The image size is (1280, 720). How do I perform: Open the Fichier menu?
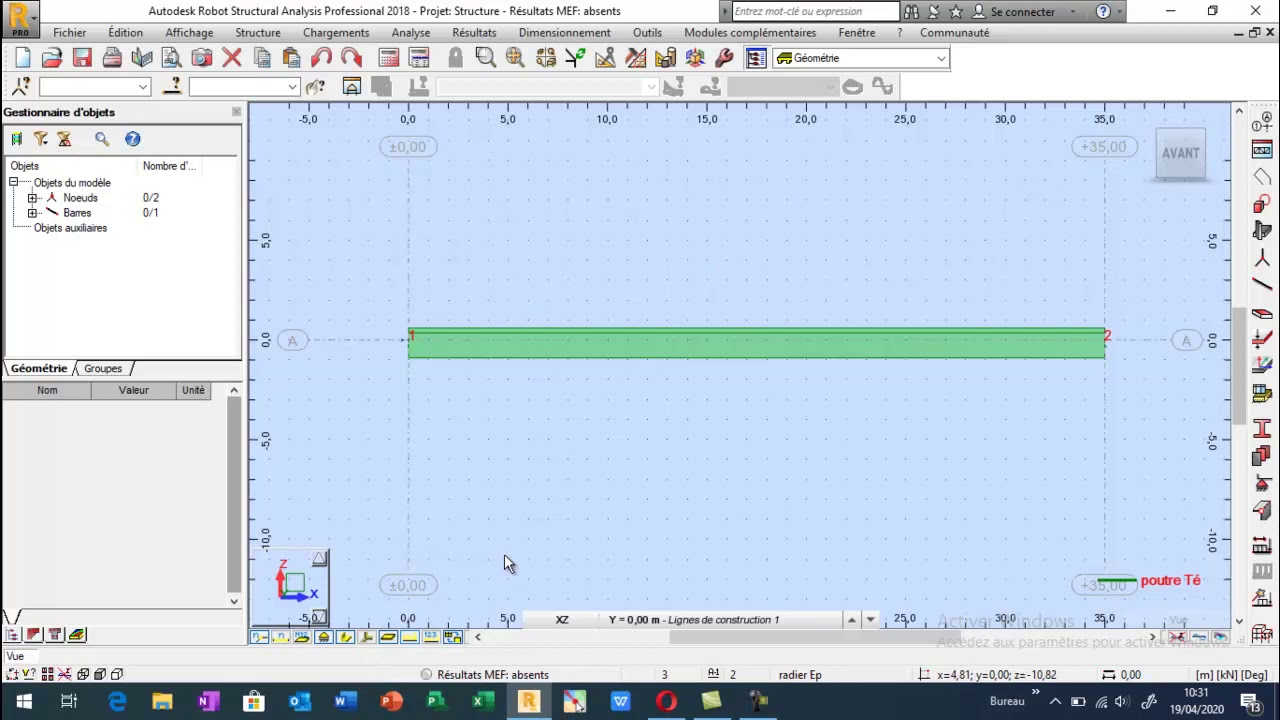pyautogui.click(x=70, y=33)
